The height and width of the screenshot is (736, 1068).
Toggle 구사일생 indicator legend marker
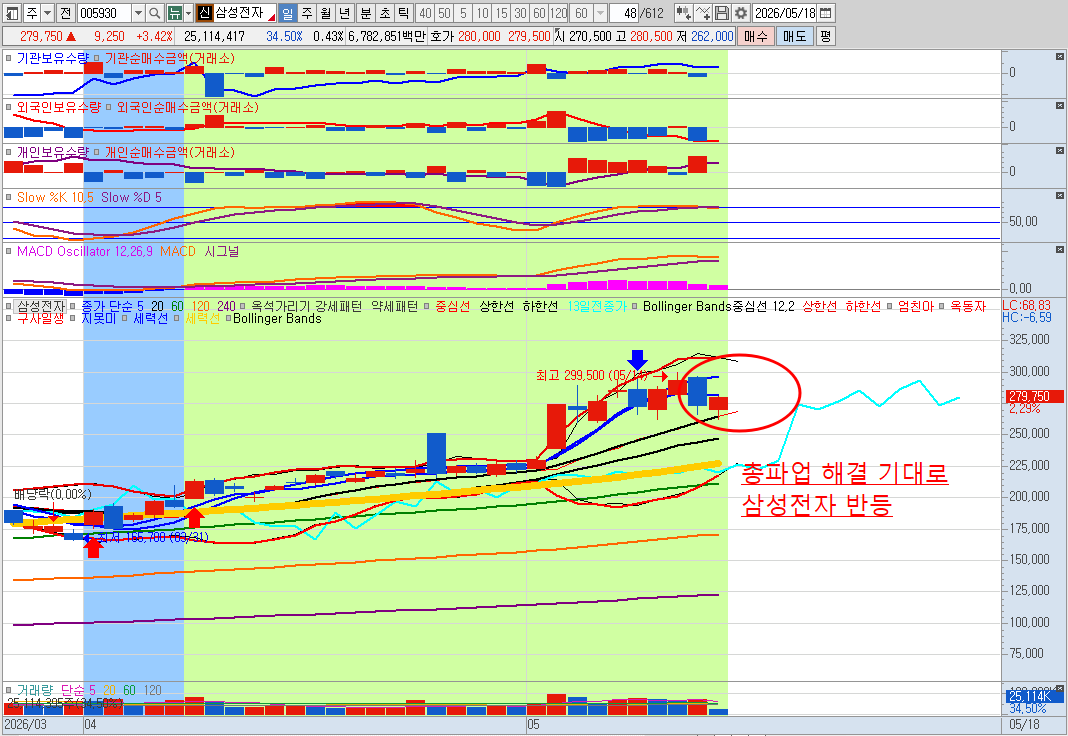[9, 319]
